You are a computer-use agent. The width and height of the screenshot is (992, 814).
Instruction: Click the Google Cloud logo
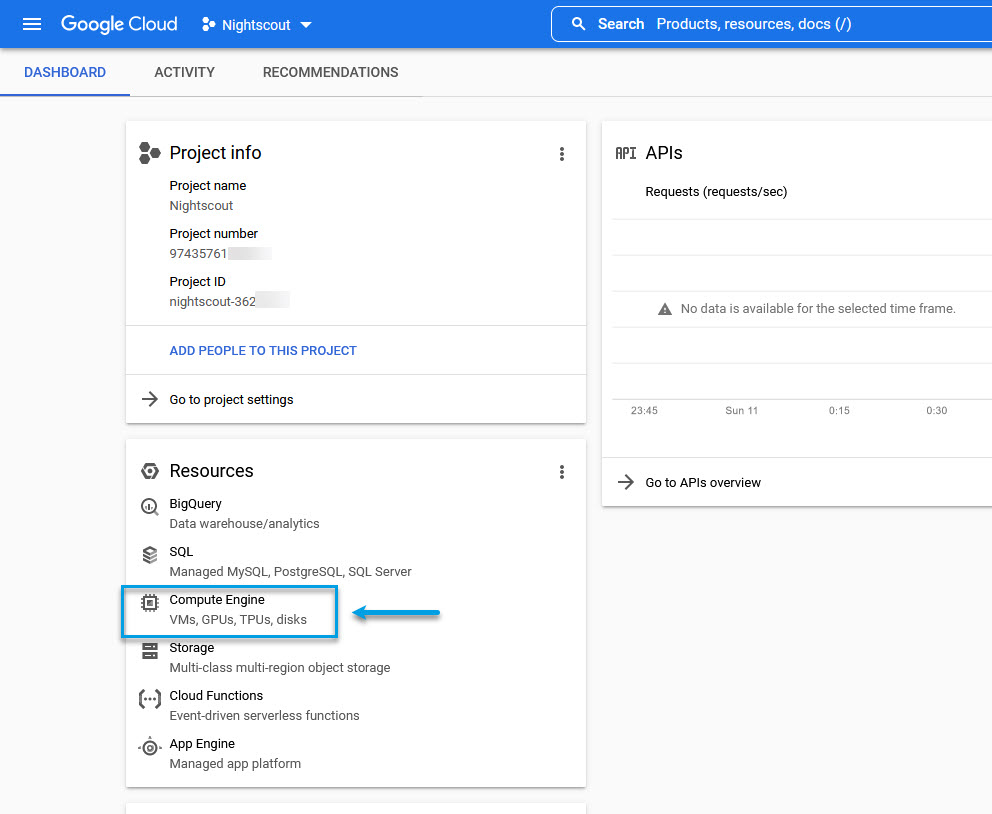(x=119, y=24)
